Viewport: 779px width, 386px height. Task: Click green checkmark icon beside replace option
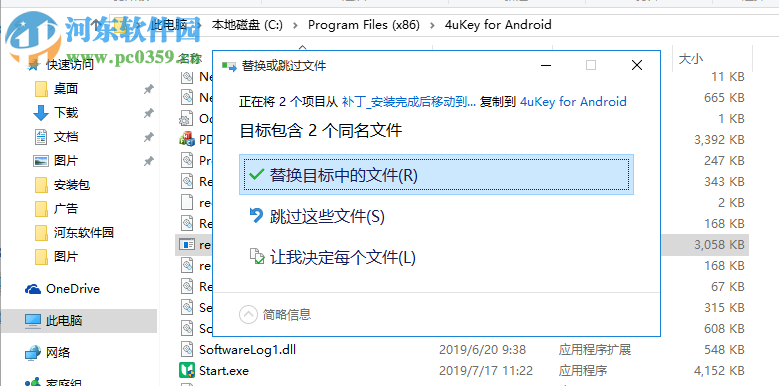click(x=256, y=174)
